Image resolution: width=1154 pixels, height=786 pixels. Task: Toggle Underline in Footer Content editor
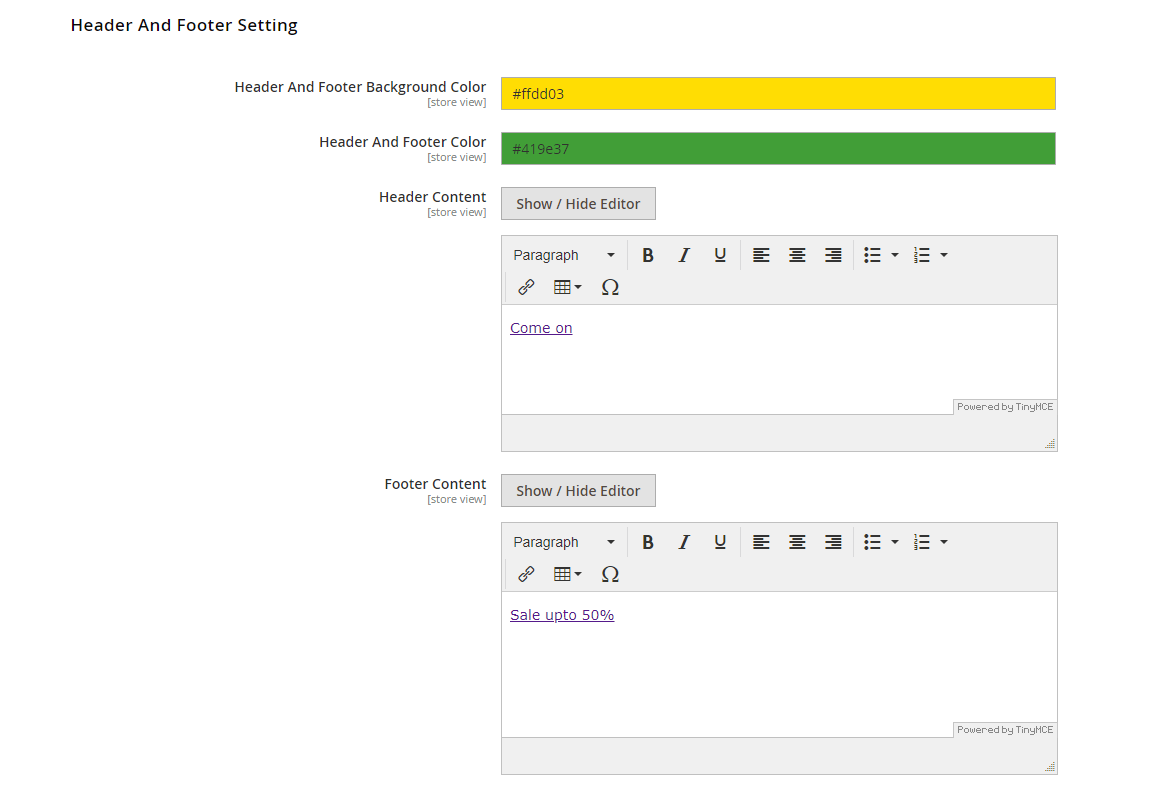[x=720, y=542]
